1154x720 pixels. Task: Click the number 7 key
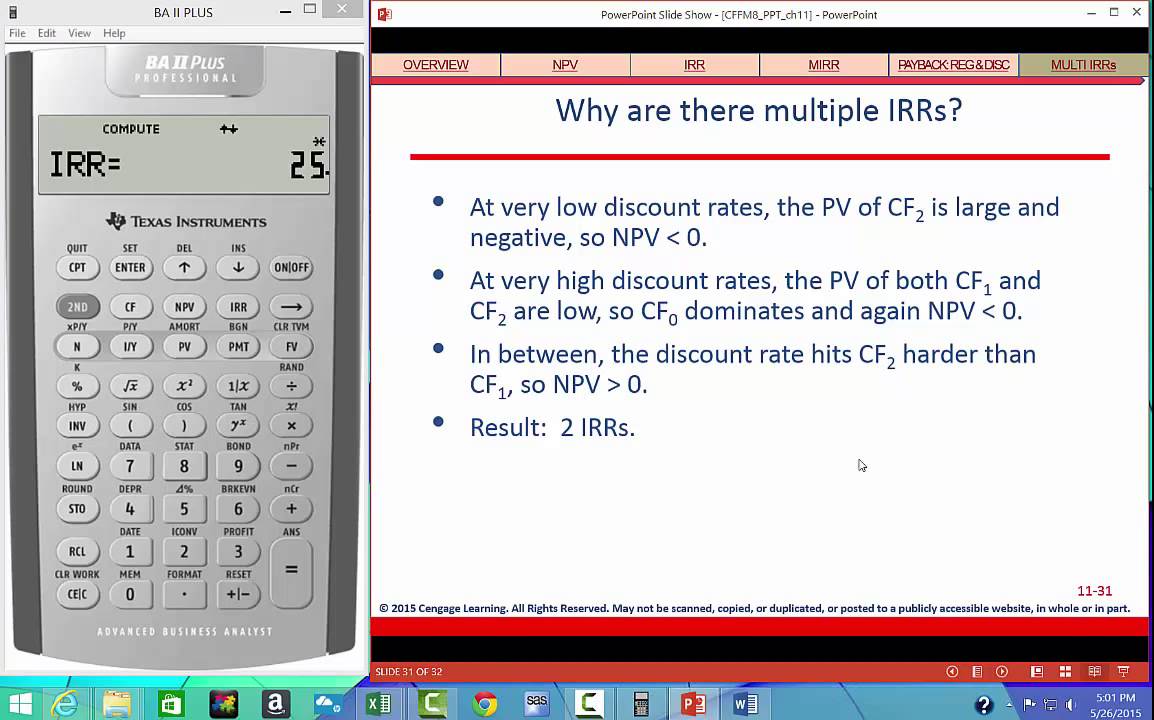(x=130, y=466)
